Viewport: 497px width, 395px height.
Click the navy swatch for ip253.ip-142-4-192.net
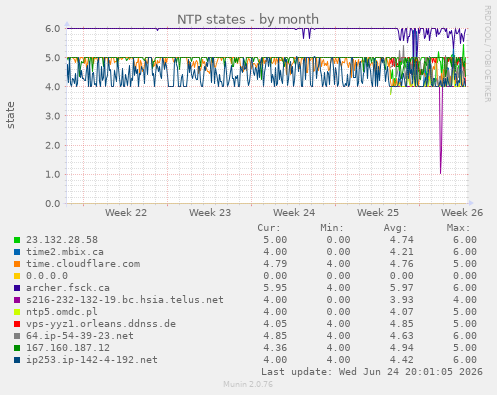point(17,360)
